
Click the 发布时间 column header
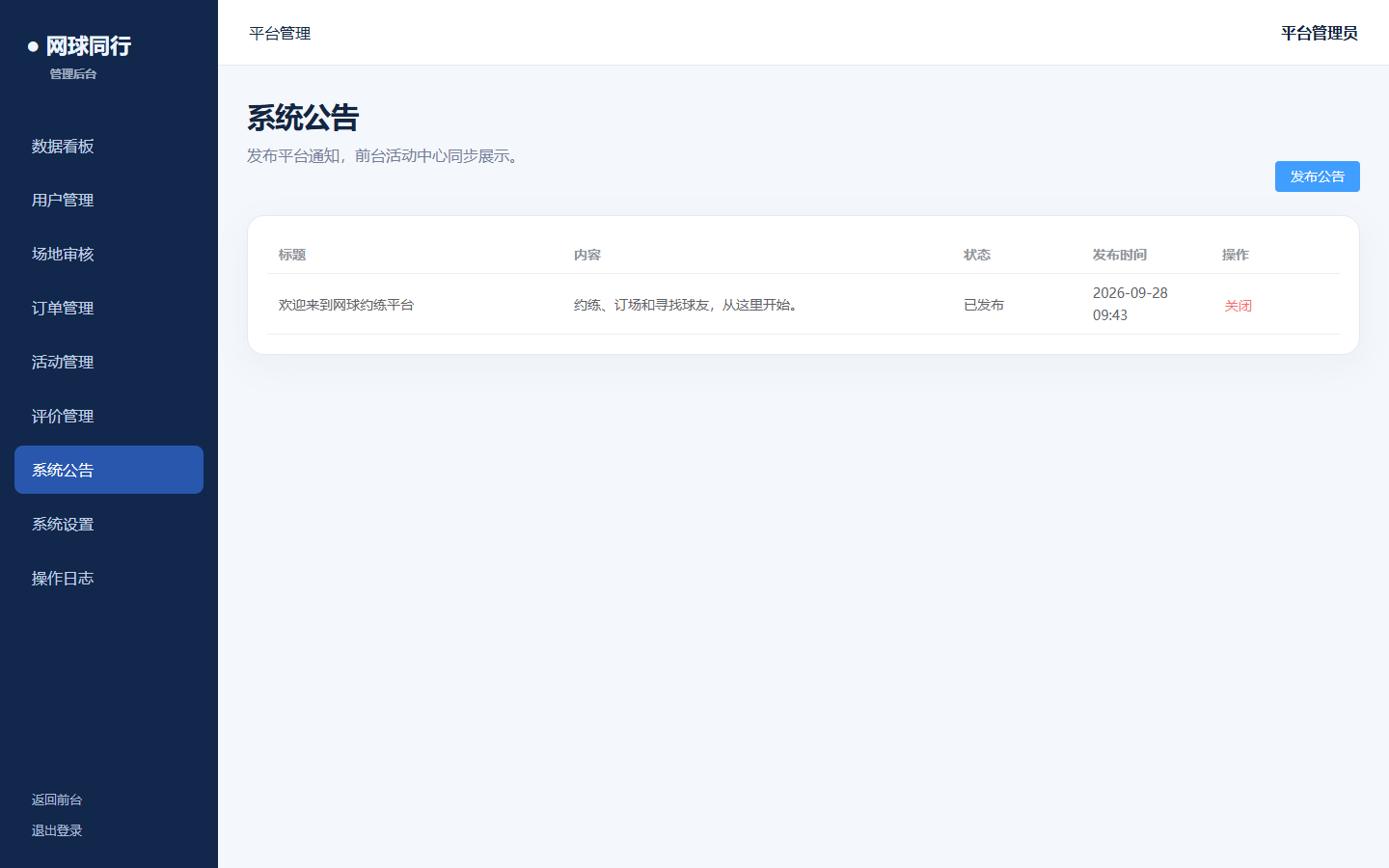click(x=1120, y=255)
